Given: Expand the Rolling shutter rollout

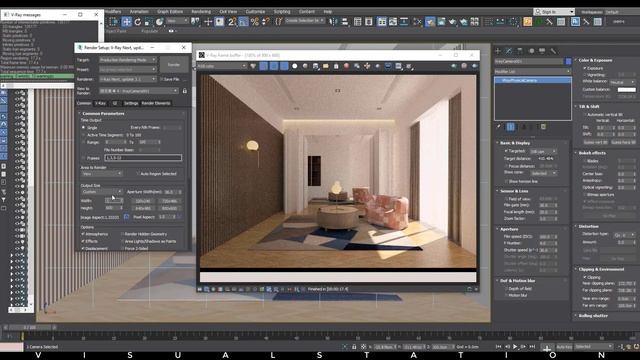Looking at the screenshot, I should (x=593, y=316).
